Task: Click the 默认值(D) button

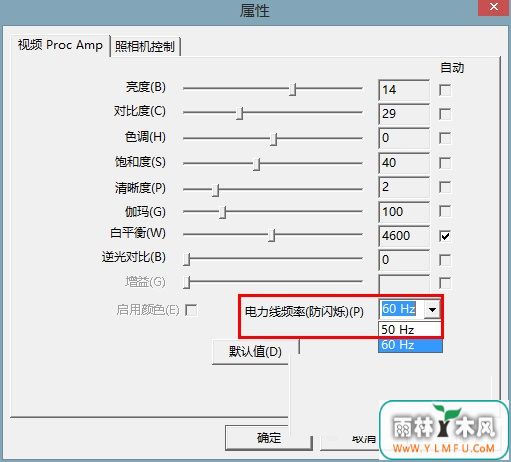Action: pyautogui.click(x=255, y=352)
